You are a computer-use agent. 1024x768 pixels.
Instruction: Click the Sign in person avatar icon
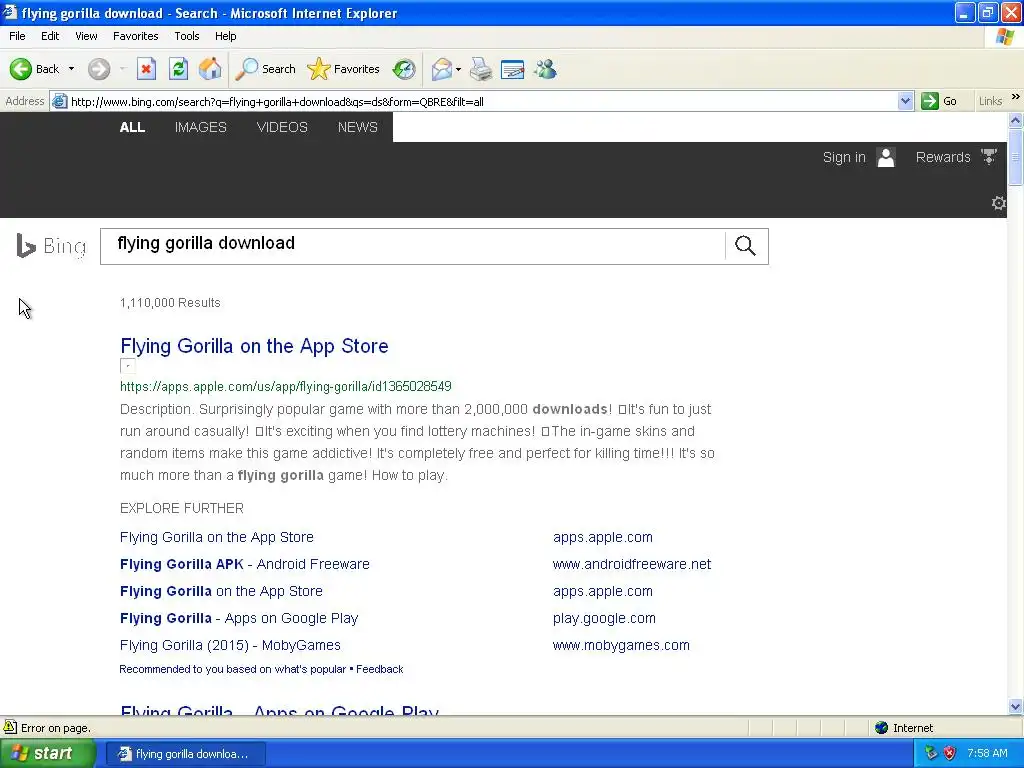point(886,157)
